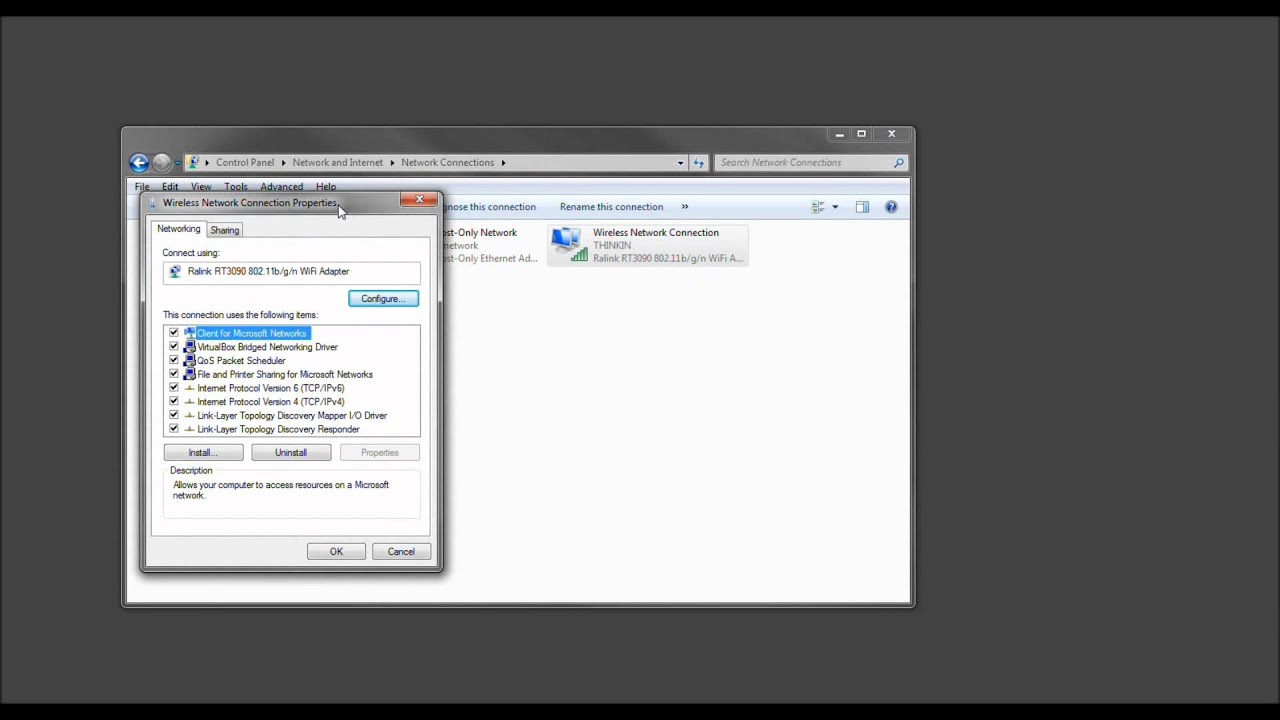This screenshot has height=720, width=1280.
Task: Click the Uninstall button
Action: point(291,453)
